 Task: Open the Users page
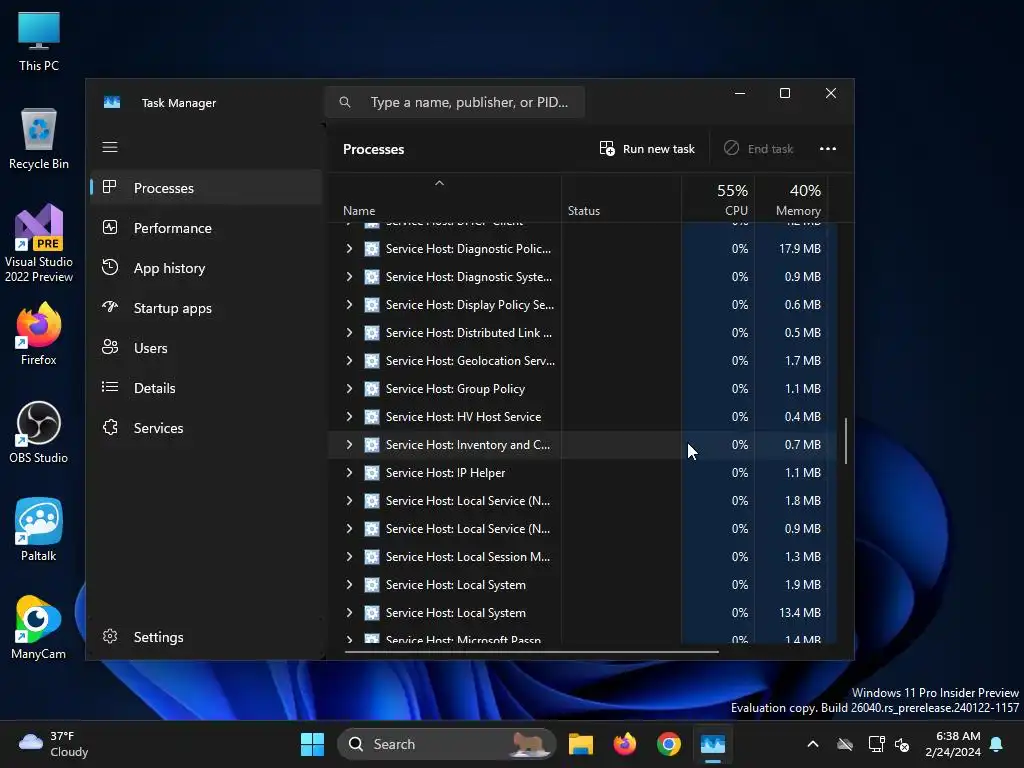click(206, 348)
